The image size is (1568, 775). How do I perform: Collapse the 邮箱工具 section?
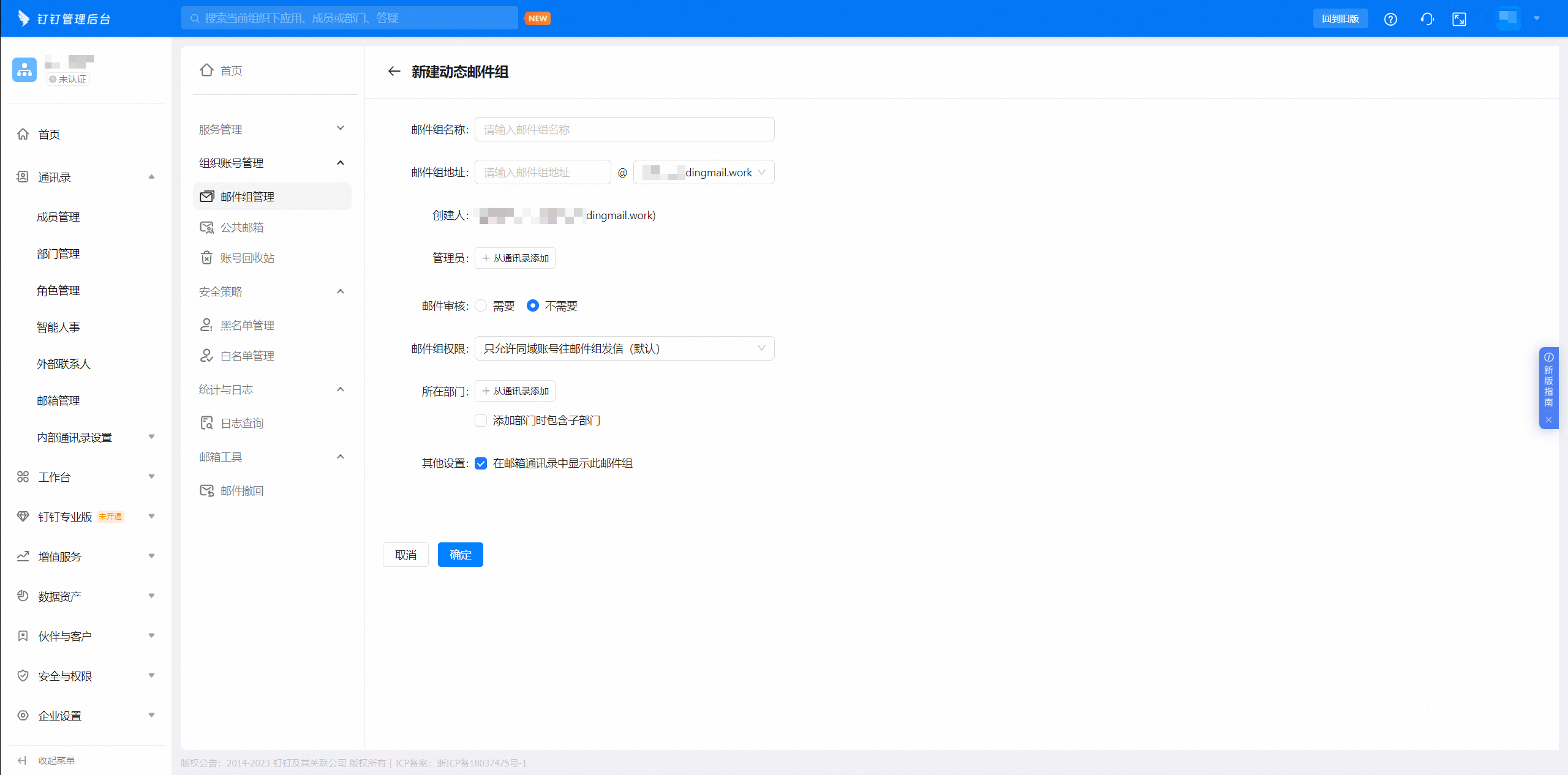click(341, 457)
